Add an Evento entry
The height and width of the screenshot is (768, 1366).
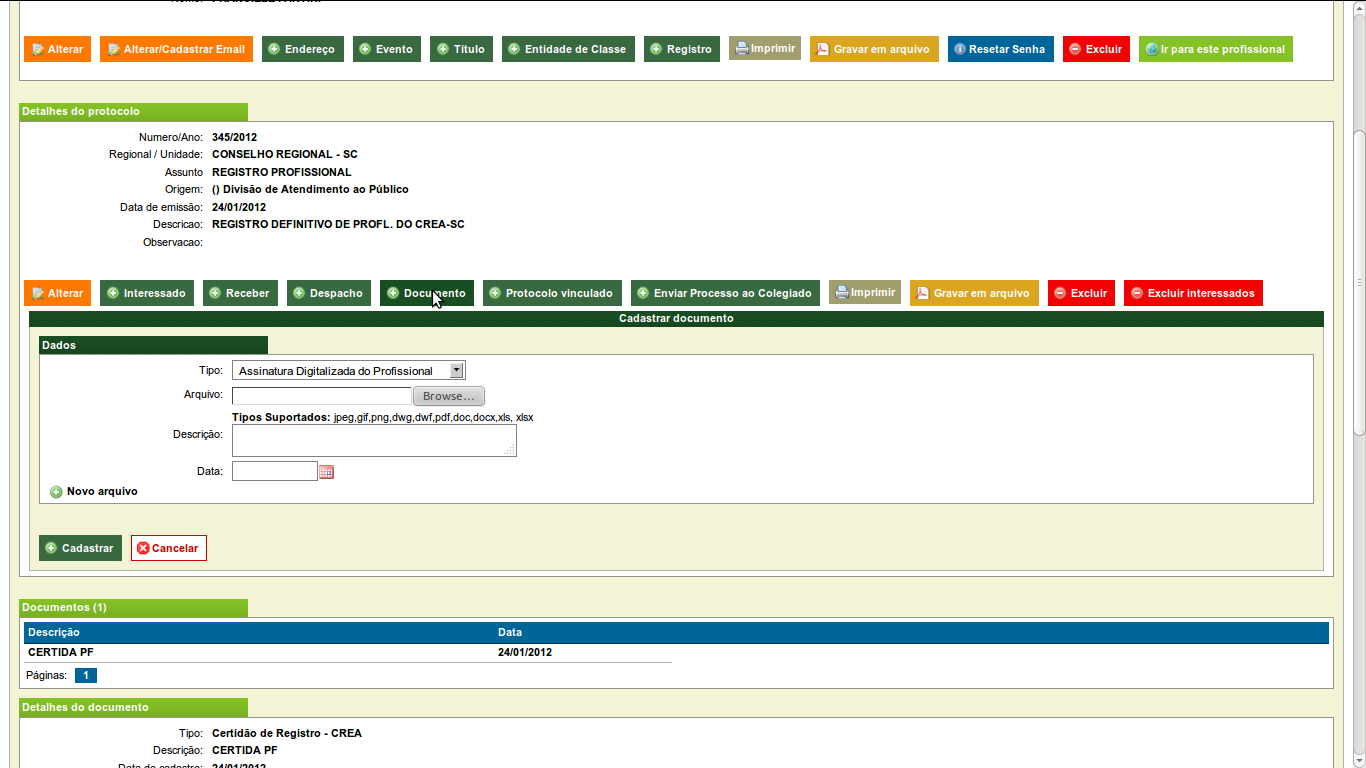point(387,49)
